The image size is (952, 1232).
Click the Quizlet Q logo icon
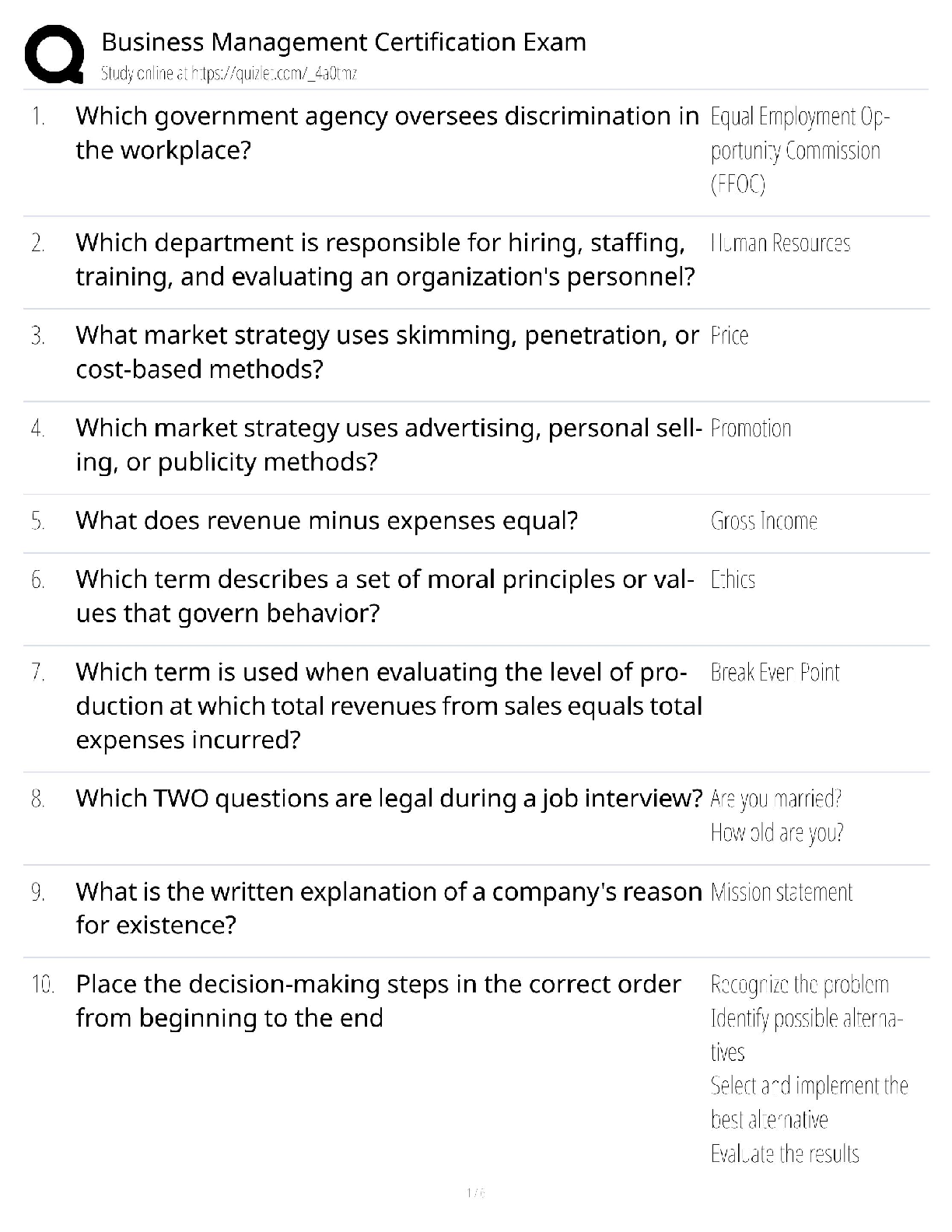54,54
